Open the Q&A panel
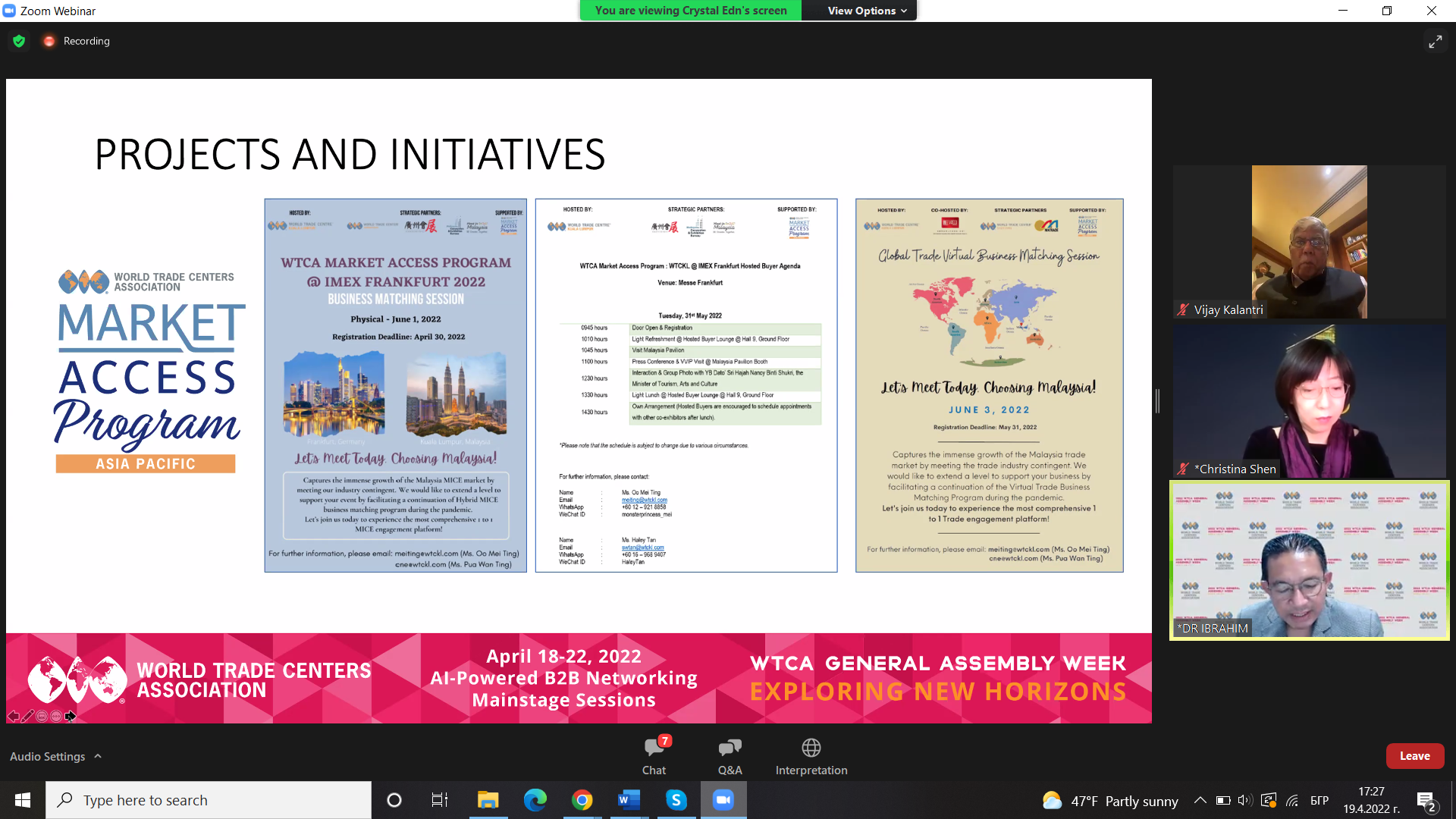 [730, 756]
